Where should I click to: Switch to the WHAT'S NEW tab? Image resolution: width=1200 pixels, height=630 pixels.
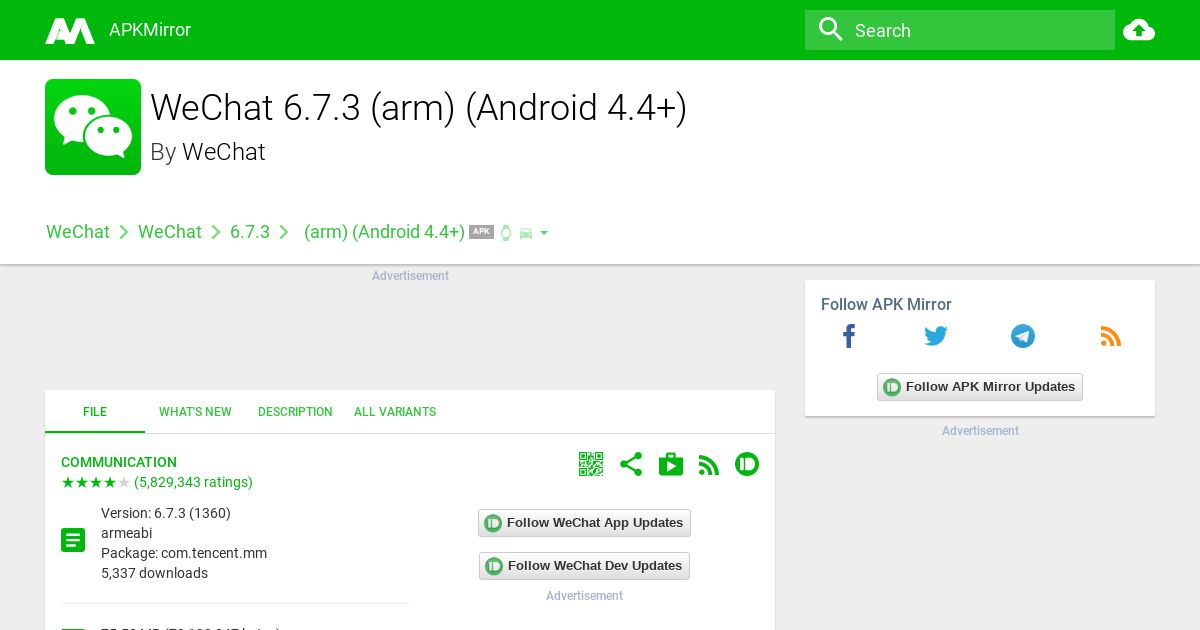[195, 412]
